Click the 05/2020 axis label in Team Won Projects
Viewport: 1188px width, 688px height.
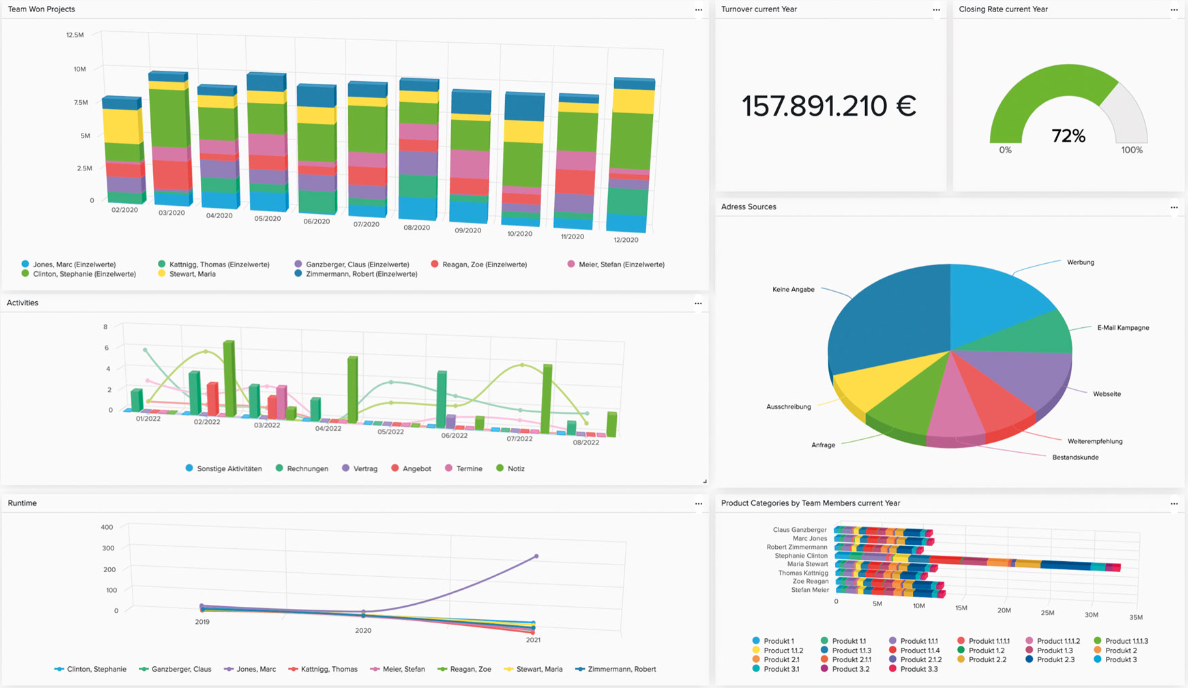click(x=267, y=218)
